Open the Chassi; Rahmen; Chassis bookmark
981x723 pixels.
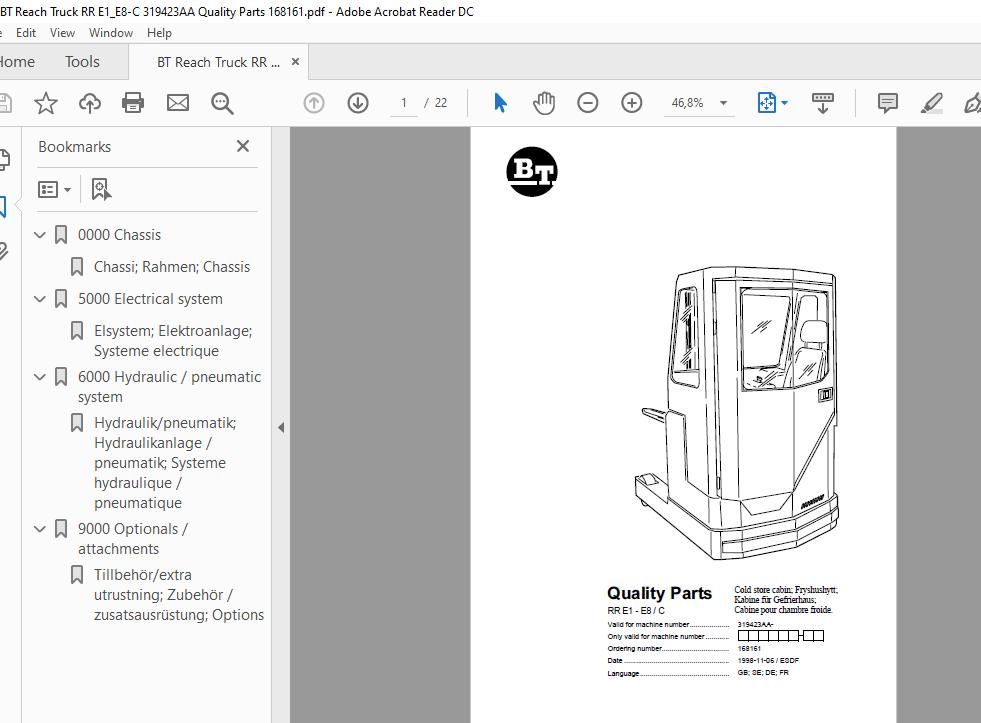tap(171, 267)
